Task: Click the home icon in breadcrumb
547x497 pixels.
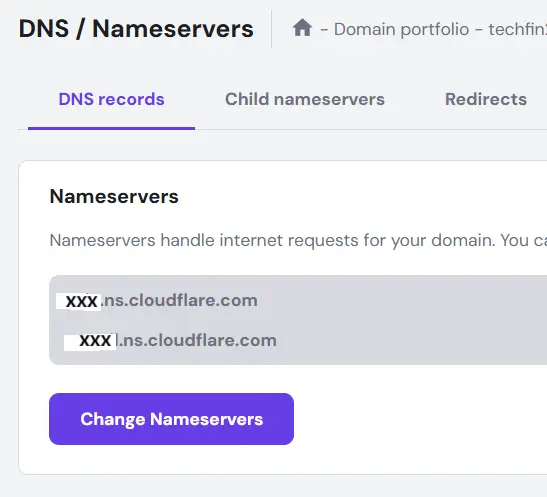Action: (302, 28)
